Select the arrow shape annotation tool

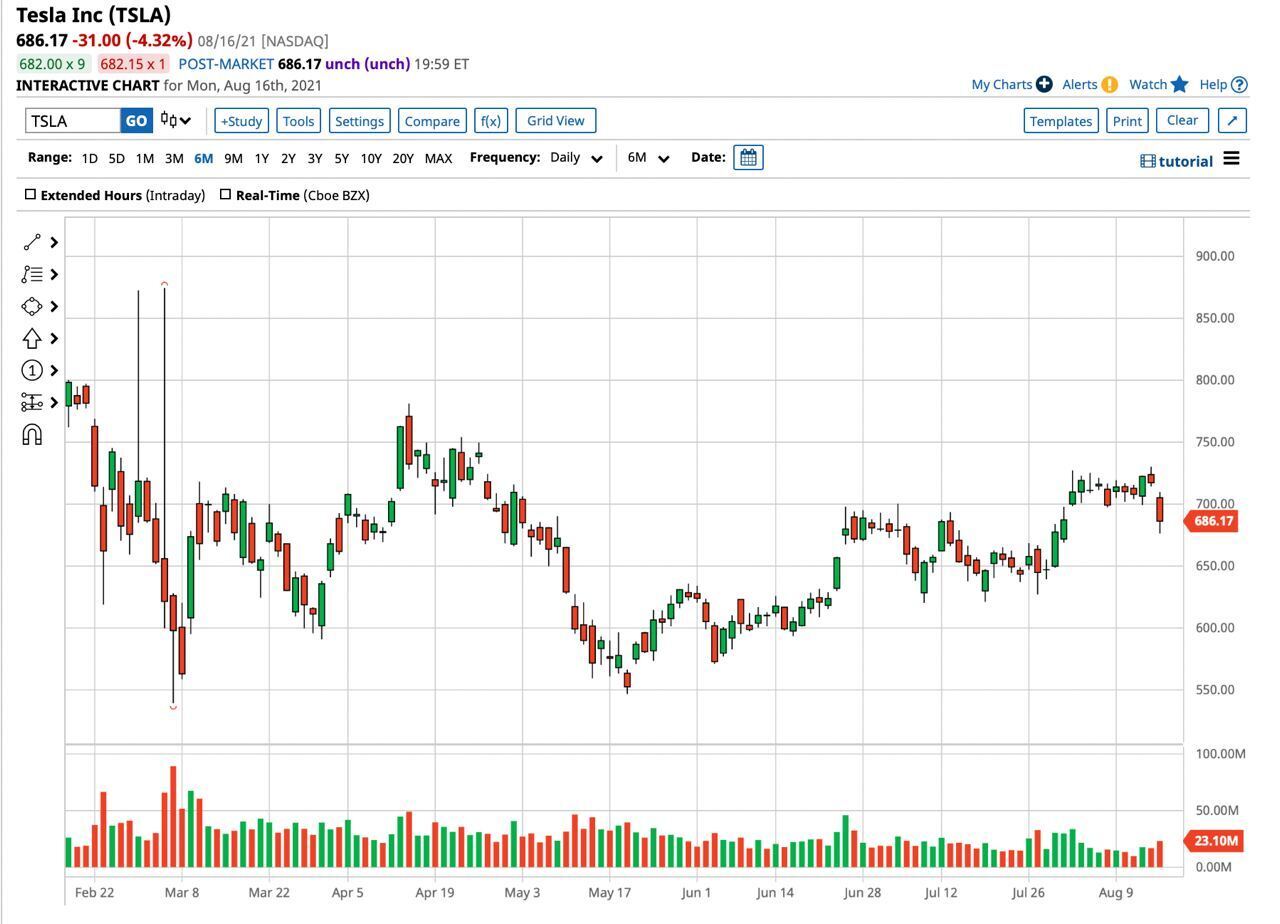[32, 338]
